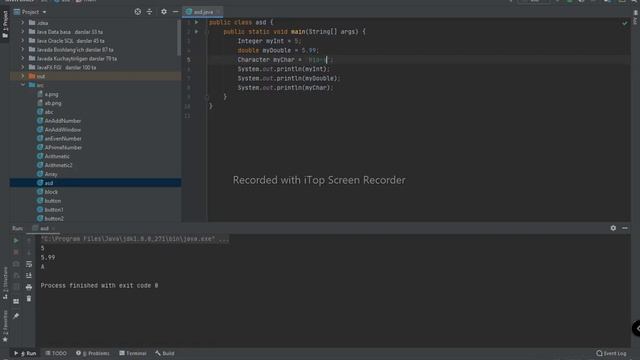The image size is (640, 360).
Task: Click the scroll to end icon in Run console
Action: pos(29,276)
